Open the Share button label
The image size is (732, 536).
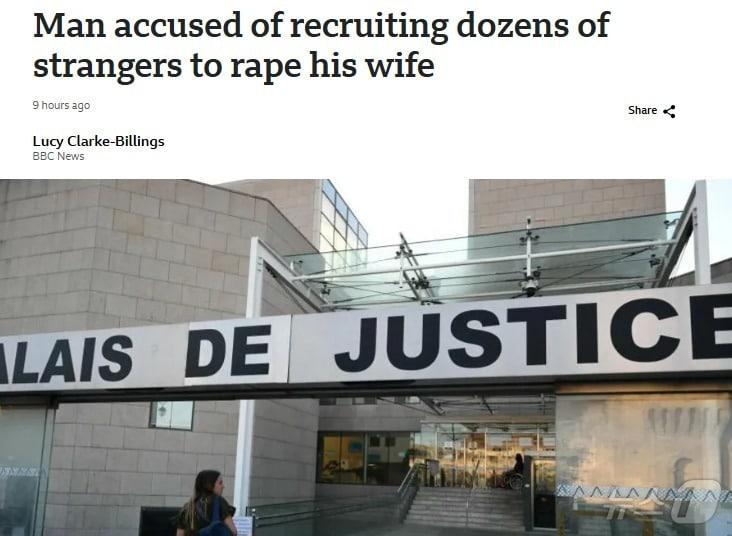tap(642, 111)
